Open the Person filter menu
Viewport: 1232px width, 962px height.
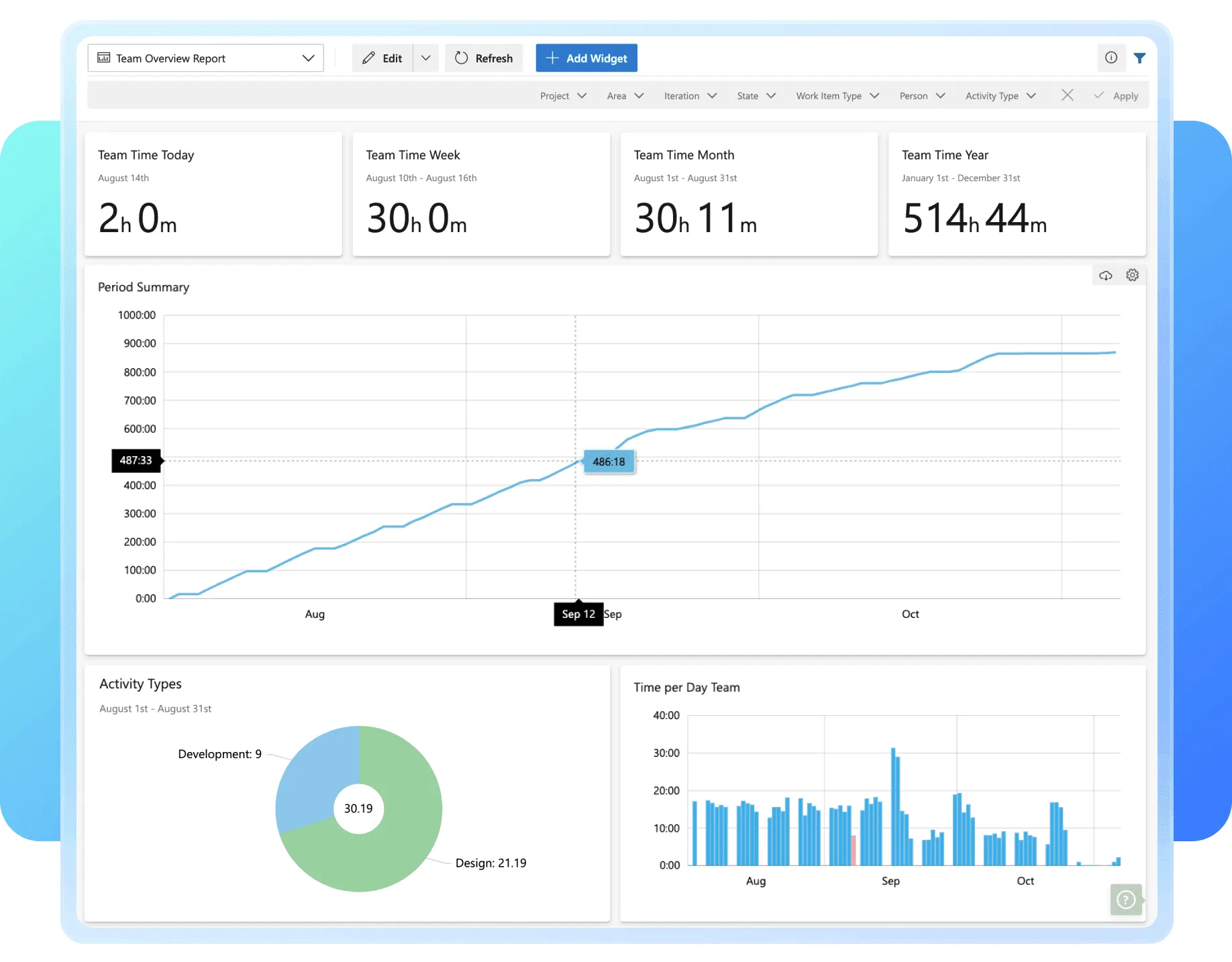[922, 96]
